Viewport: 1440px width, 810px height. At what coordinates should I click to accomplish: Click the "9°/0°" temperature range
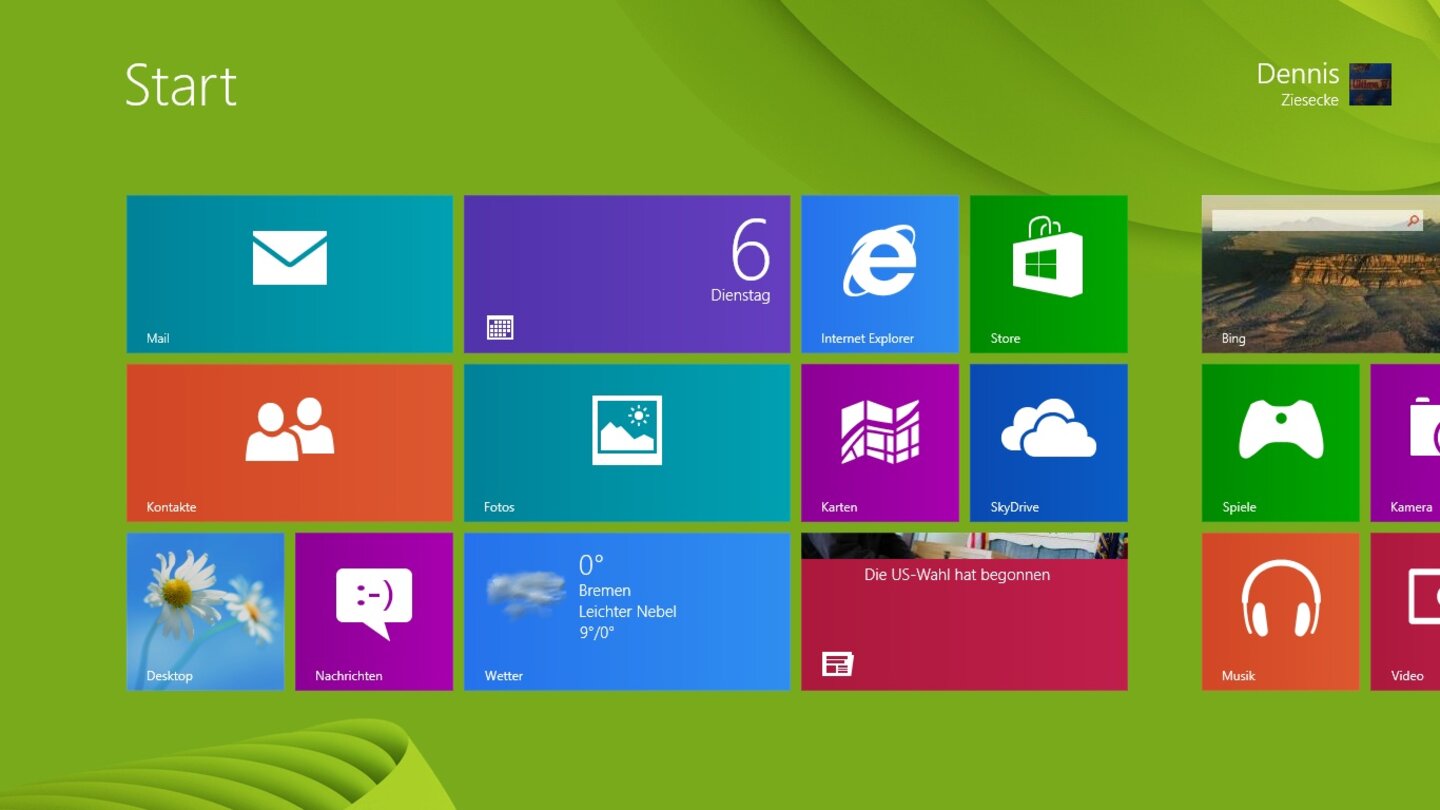coord(598,632)
